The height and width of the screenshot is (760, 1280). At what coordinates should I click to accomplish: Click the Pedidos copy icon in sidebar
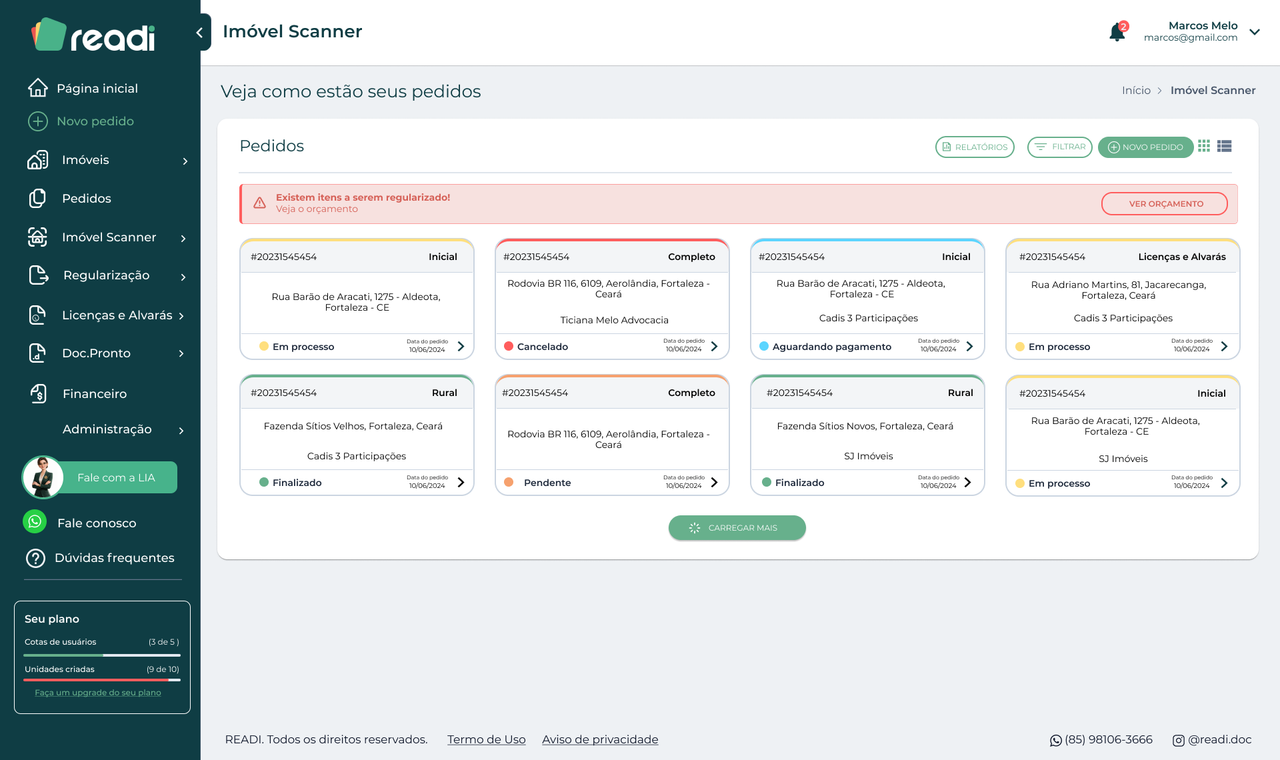(x=38, y=198)
